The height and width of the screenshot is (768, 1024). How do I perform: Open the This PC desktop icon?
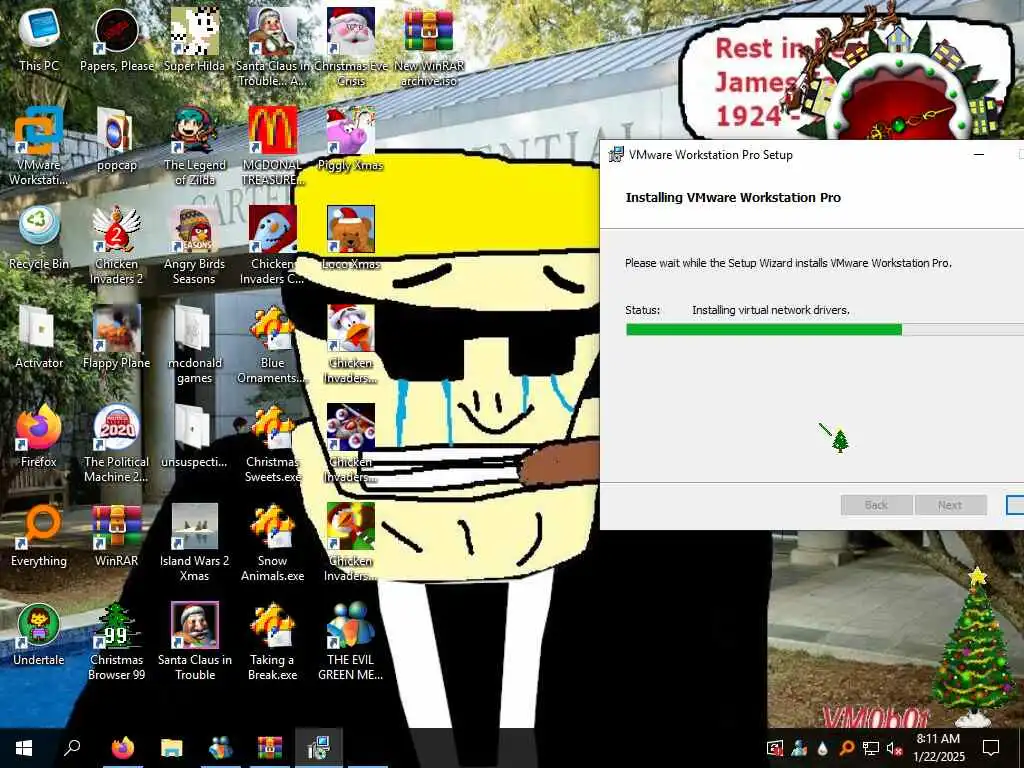(39, 39)
